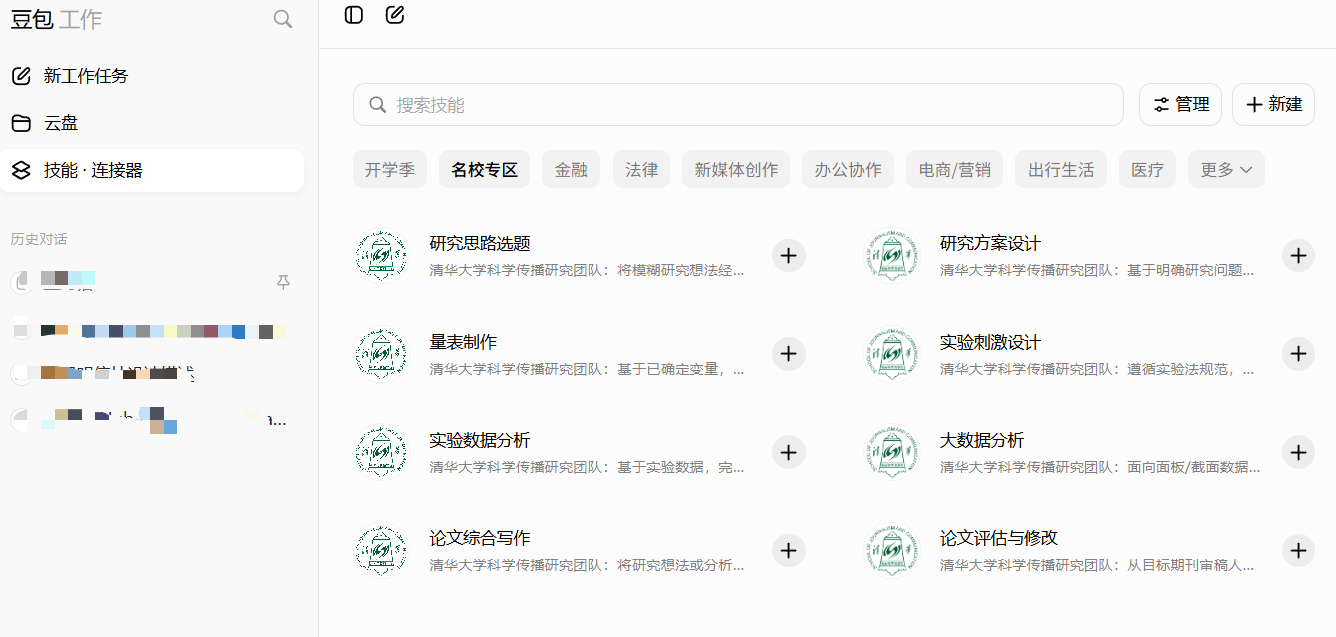1336x637 pixels.
Task: Expand the 更多 categories dropdown
Action: [1226, 170]
